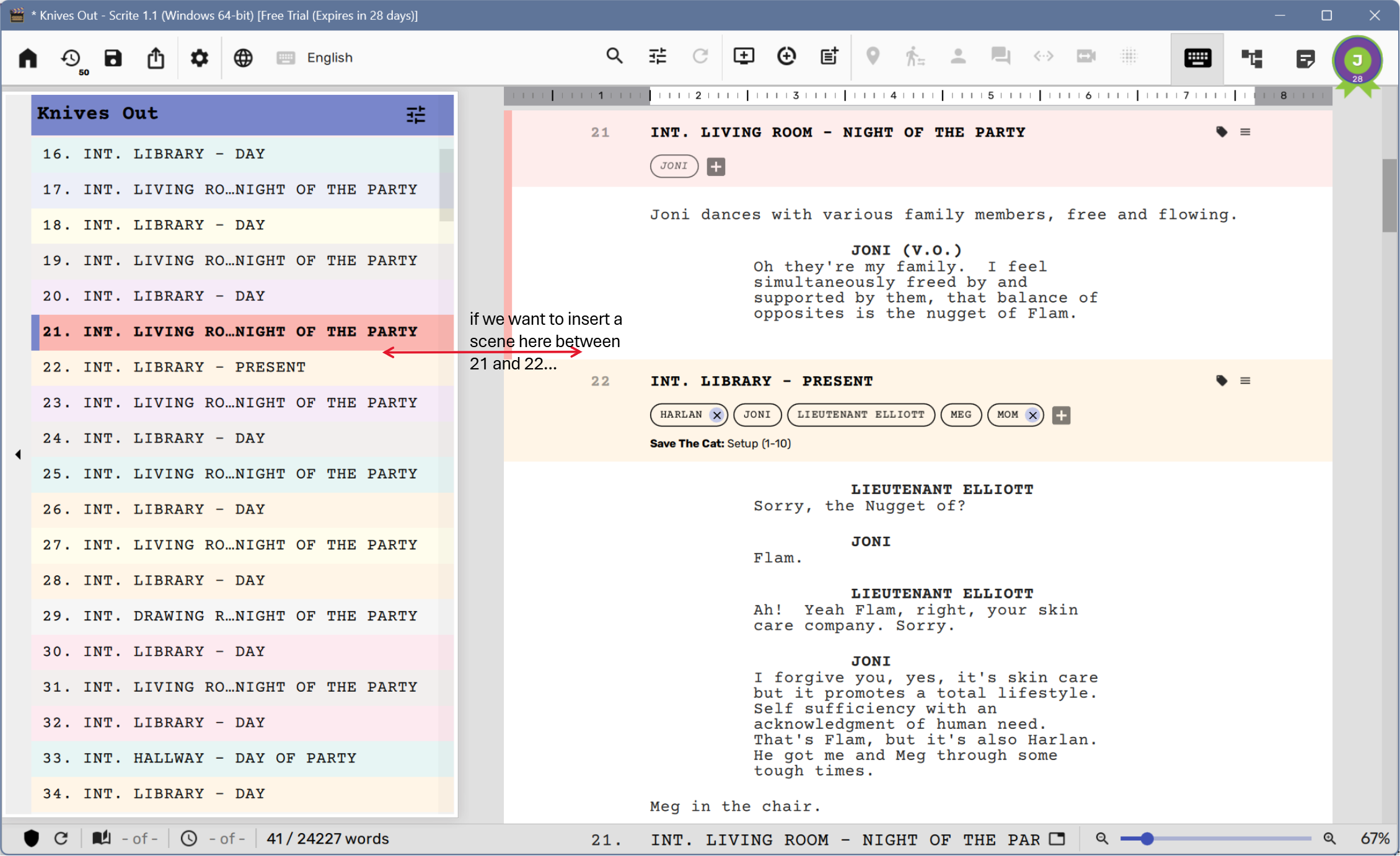
Task: Click status bar refresh icon
Action: point(61,839)
